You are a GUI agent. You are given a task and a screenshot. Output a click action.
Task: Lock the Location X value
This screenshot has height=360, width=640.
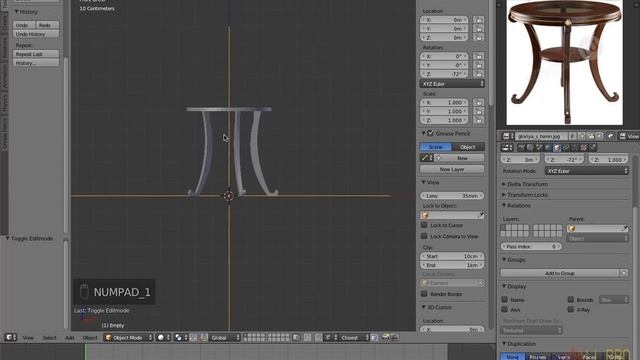[x=478, y=20]
